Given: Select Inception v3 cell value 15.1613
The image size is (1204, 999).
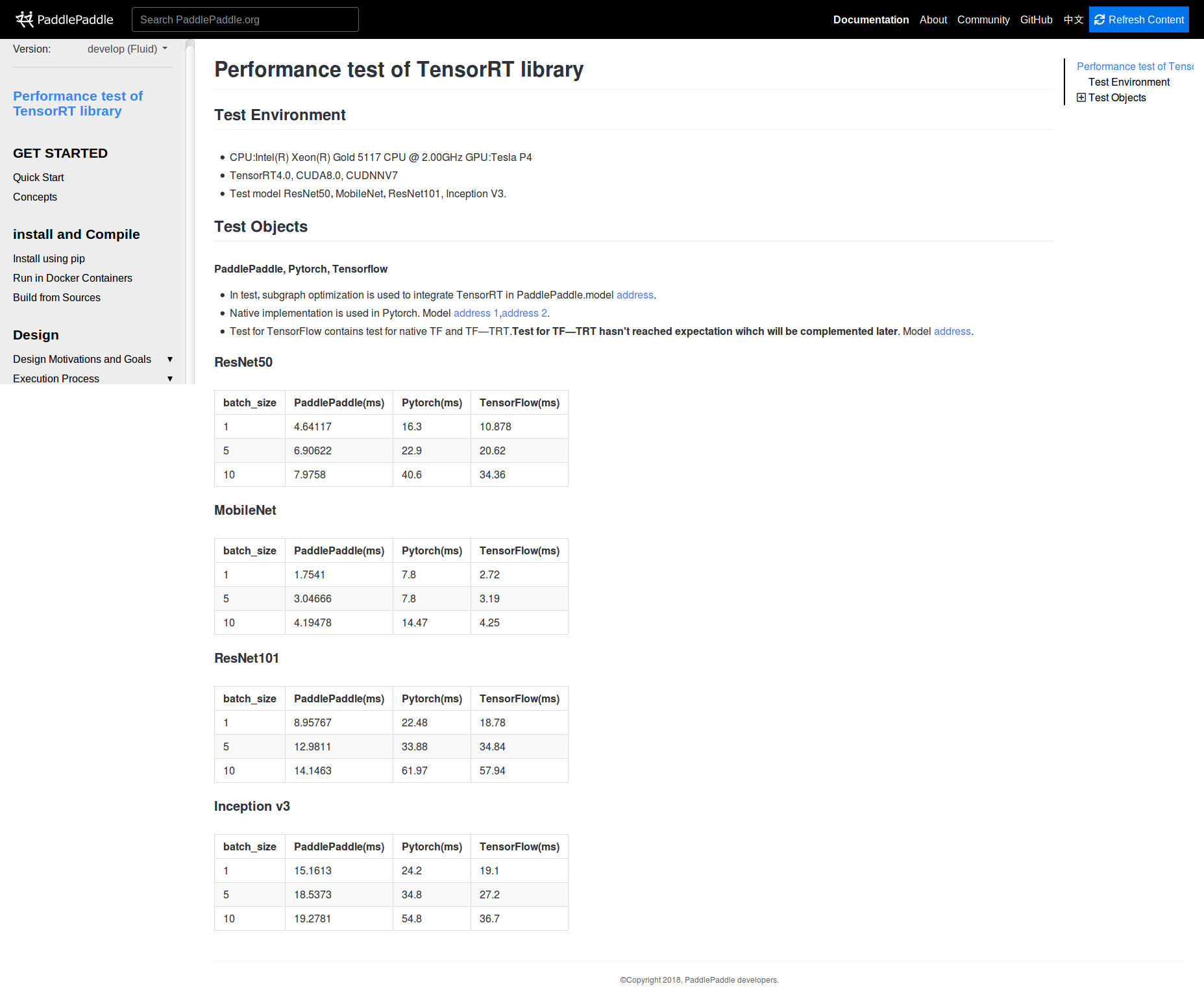Looking at the screenshot, I should [312, 870].
